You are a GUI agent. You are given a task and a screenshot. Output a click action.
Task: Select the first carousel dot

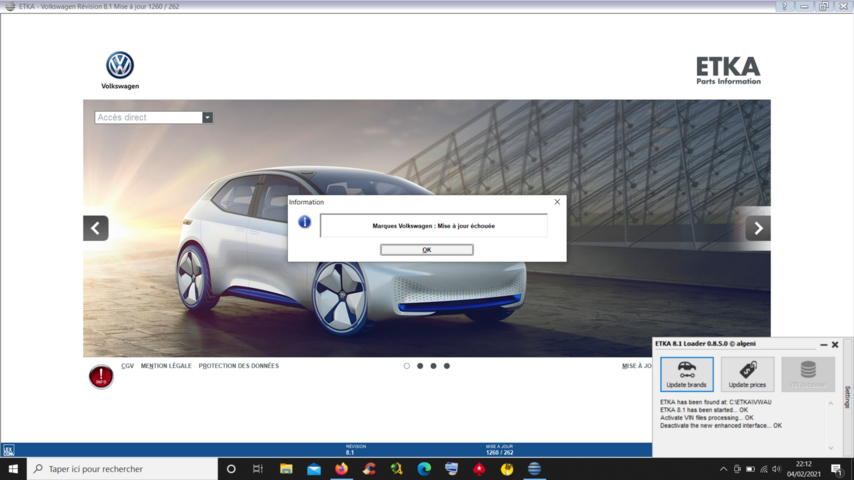click(x=406, y=366)
